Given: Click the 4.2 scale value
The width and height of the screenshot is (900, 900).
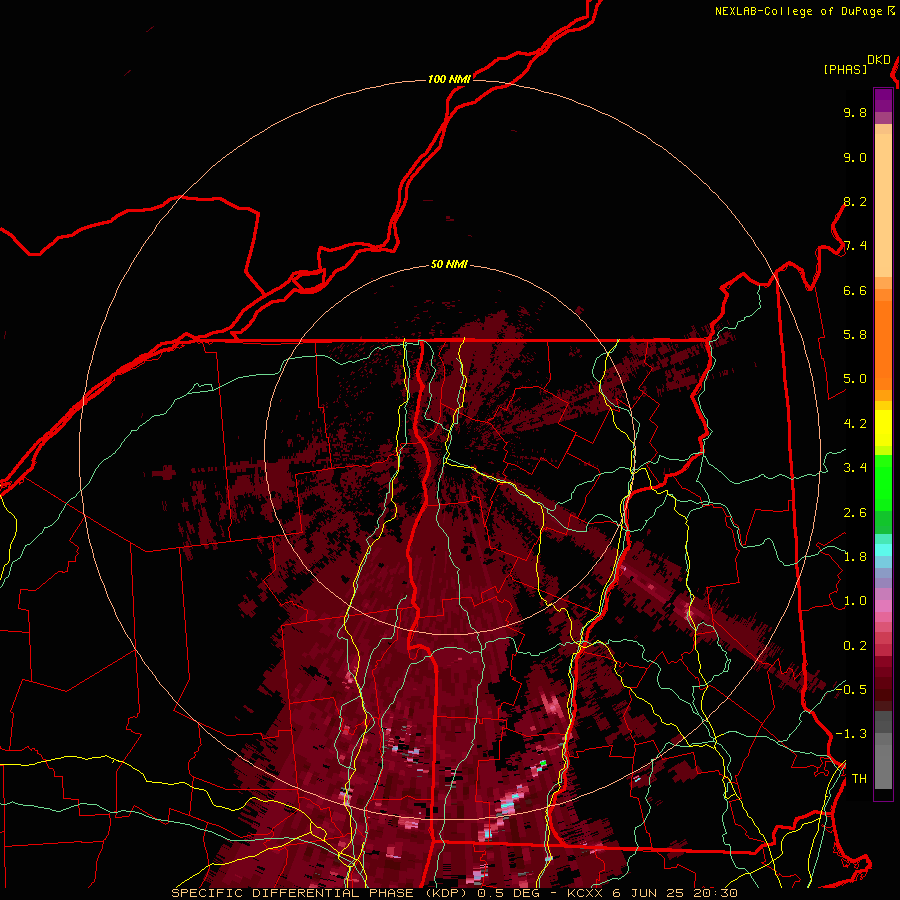Looking at the screenshot, I should (855, 424).
